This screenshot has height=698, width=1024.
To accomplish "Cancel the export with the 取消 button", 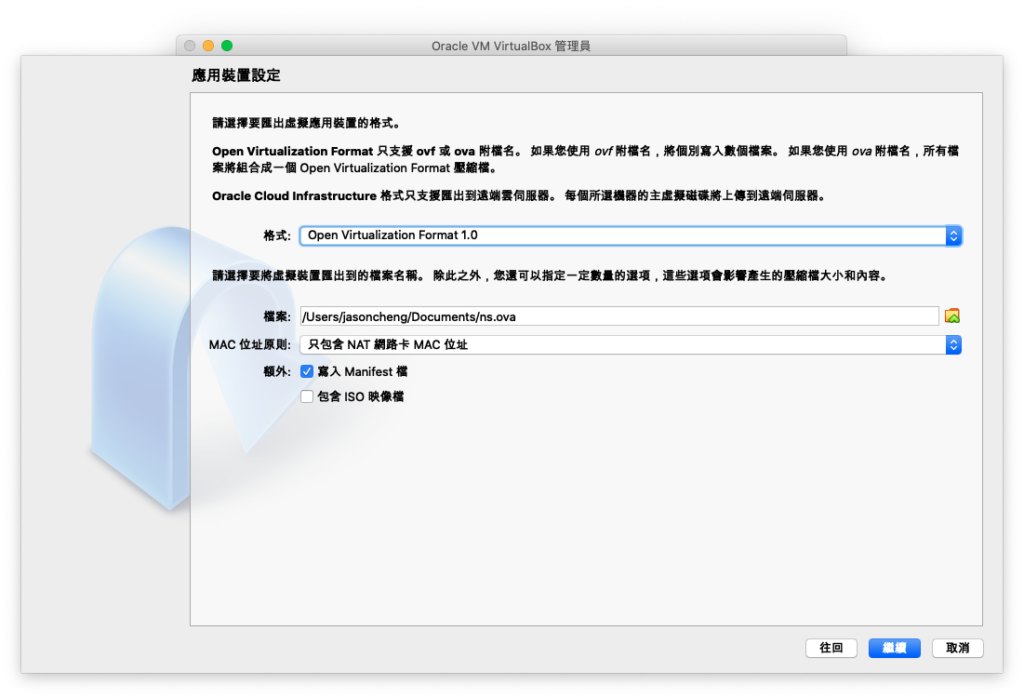I will click(957, 648).
